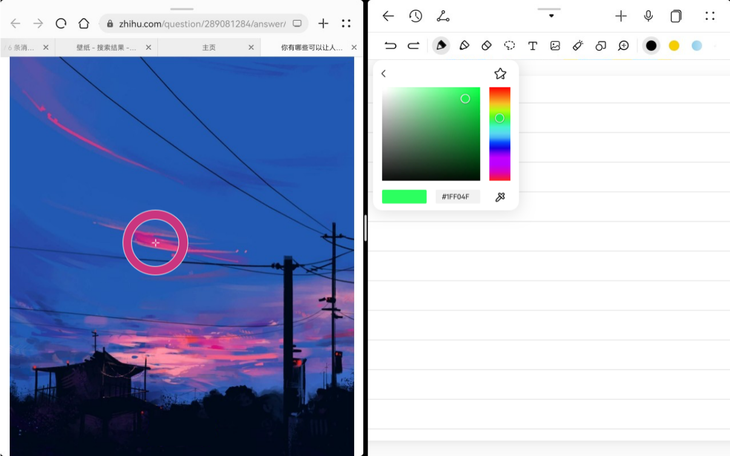The width and height of the screenshot is (730, 456).
Task: Select the magnifier zoom tool
Action: point(623,46)
